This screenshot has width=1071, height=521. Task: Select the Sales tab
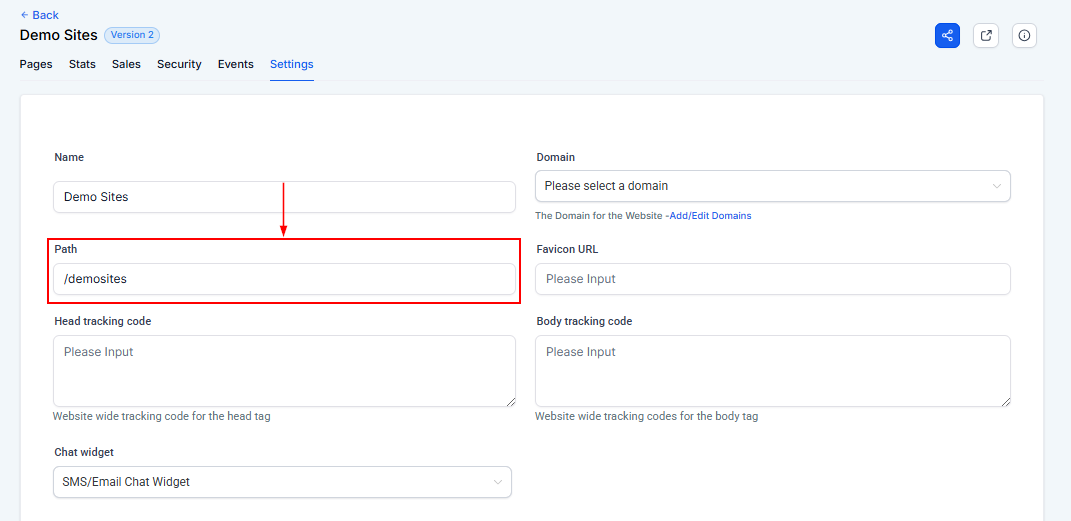126,64
